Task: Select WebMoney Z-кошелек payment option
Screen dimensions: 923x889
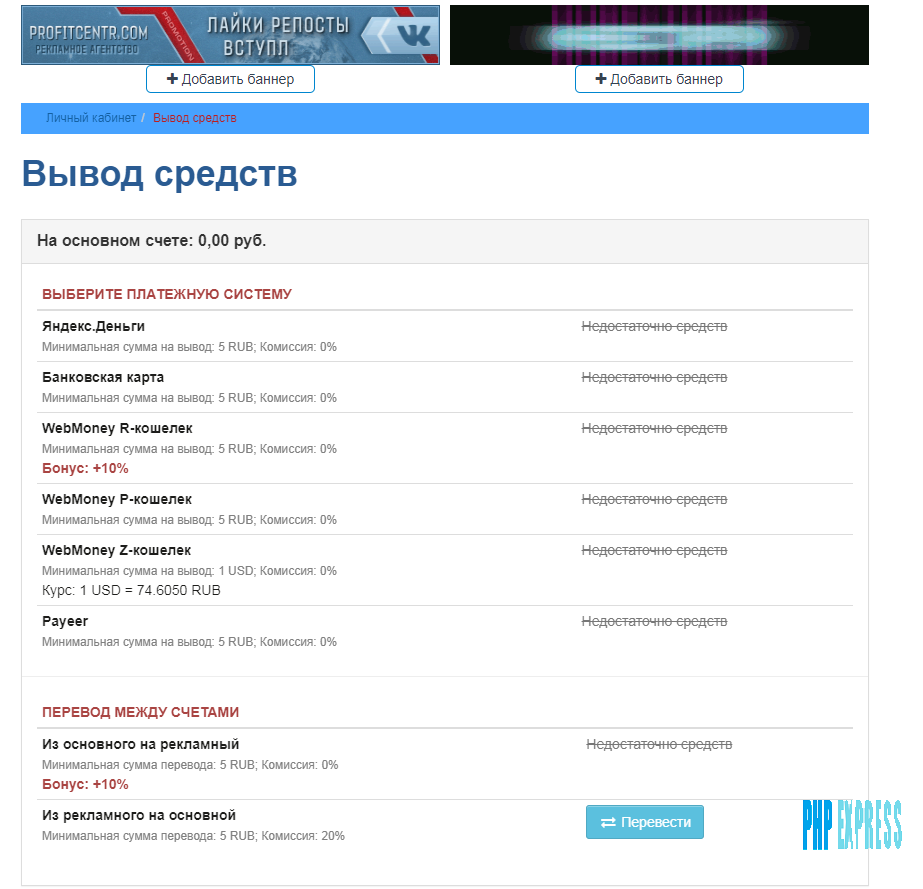Action: pyautogui.click(x=117, y=550)
